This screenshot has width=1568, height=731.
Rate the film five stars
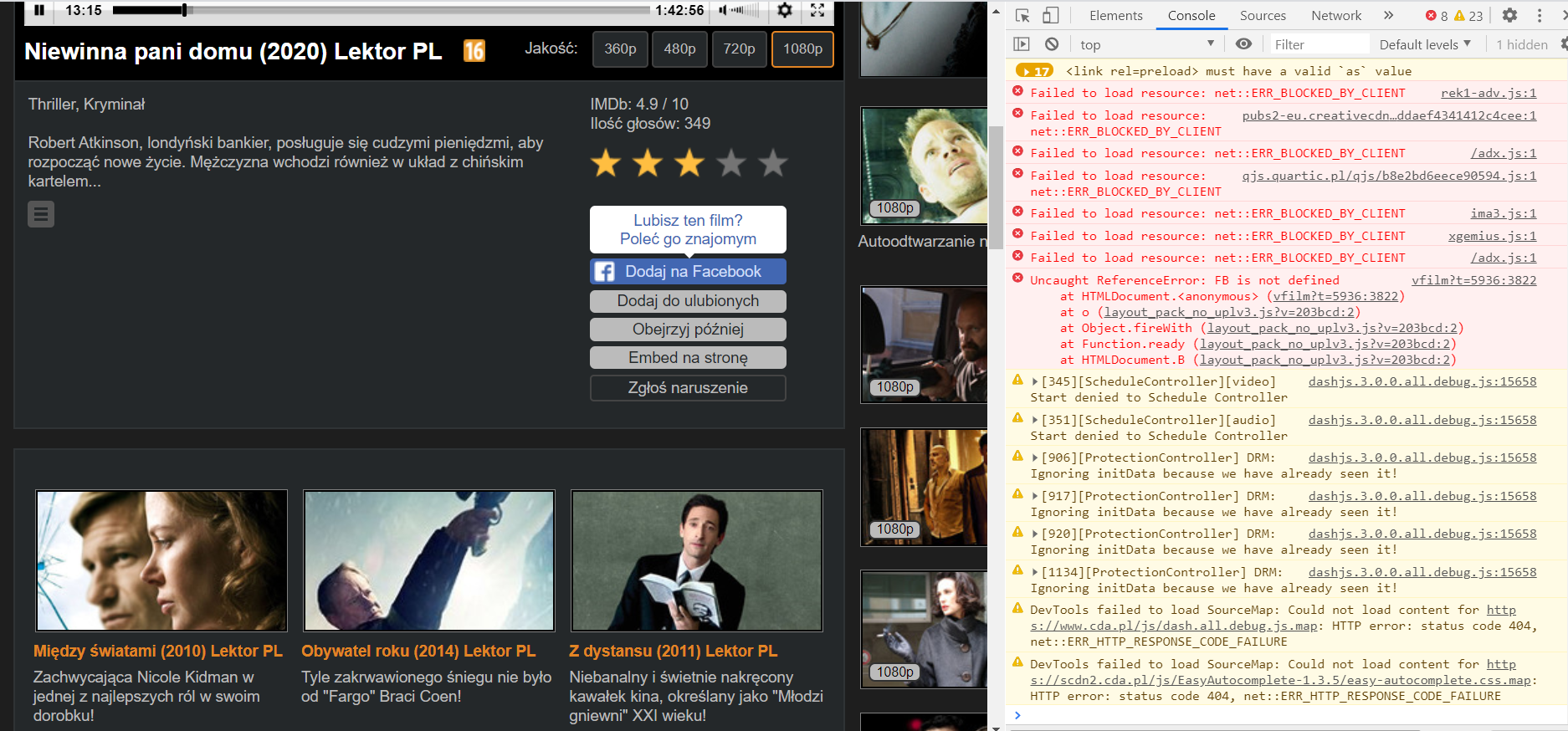(773, 163)
